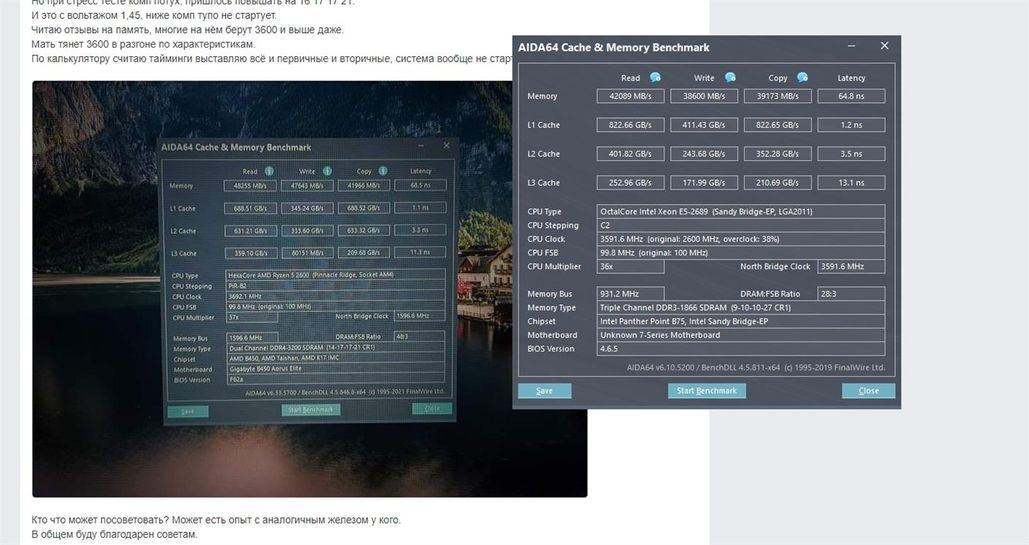Click L2 Cache Copy value 352.28 GB/s
Screen dimensions: 1029x545
(x=777, y=154)
